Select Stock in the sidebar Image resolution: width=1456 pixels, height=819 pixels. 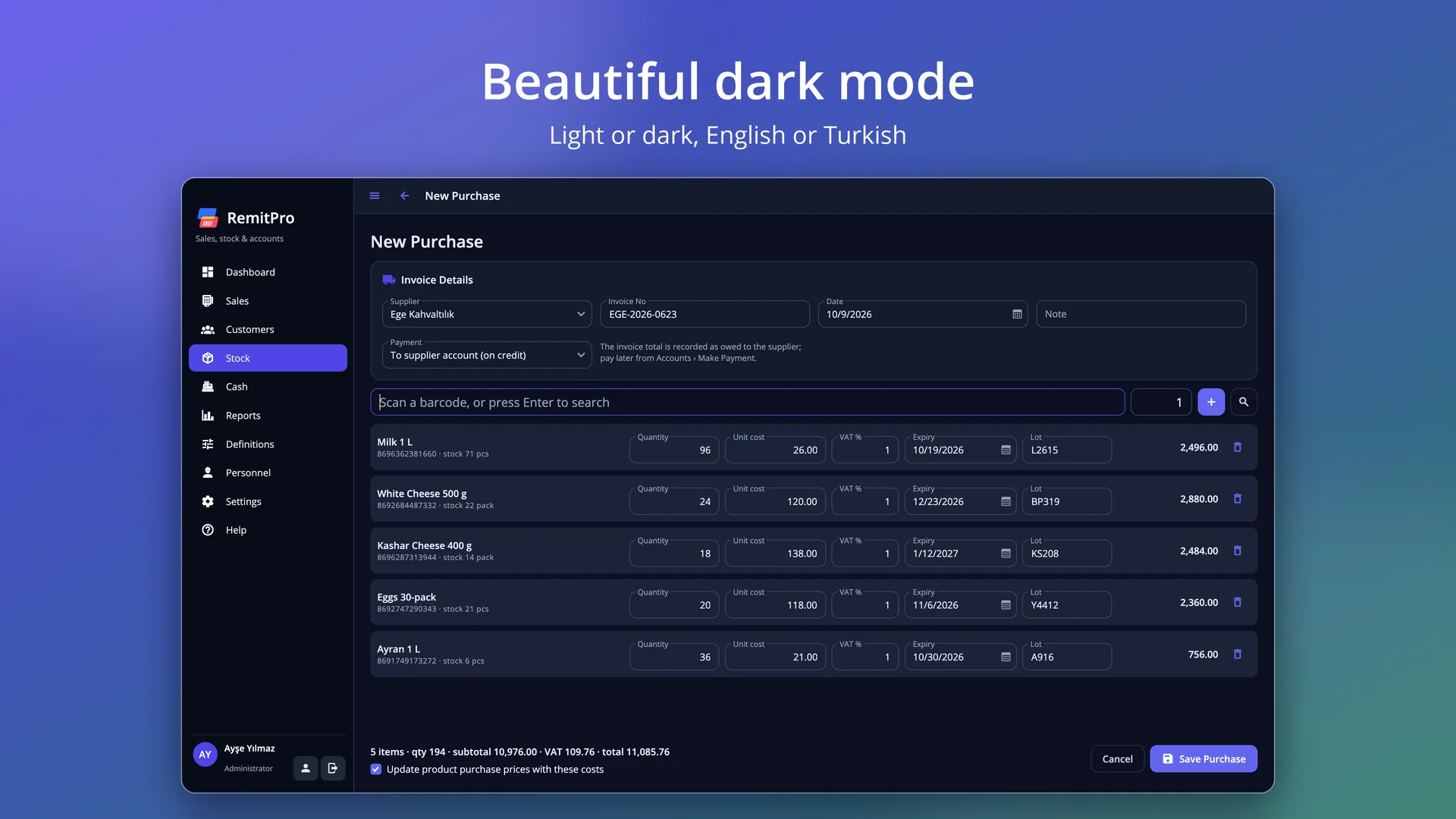coord(268,358)
